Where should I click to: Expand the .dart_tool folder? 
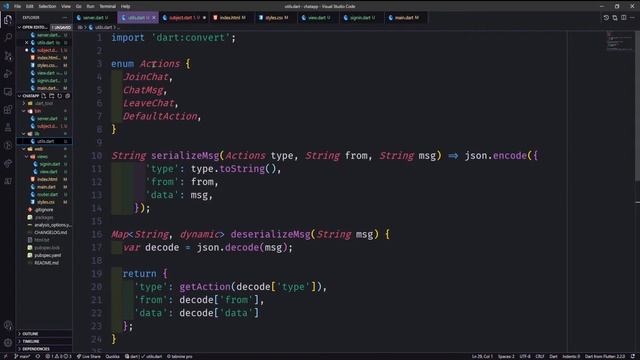point(44,103)
